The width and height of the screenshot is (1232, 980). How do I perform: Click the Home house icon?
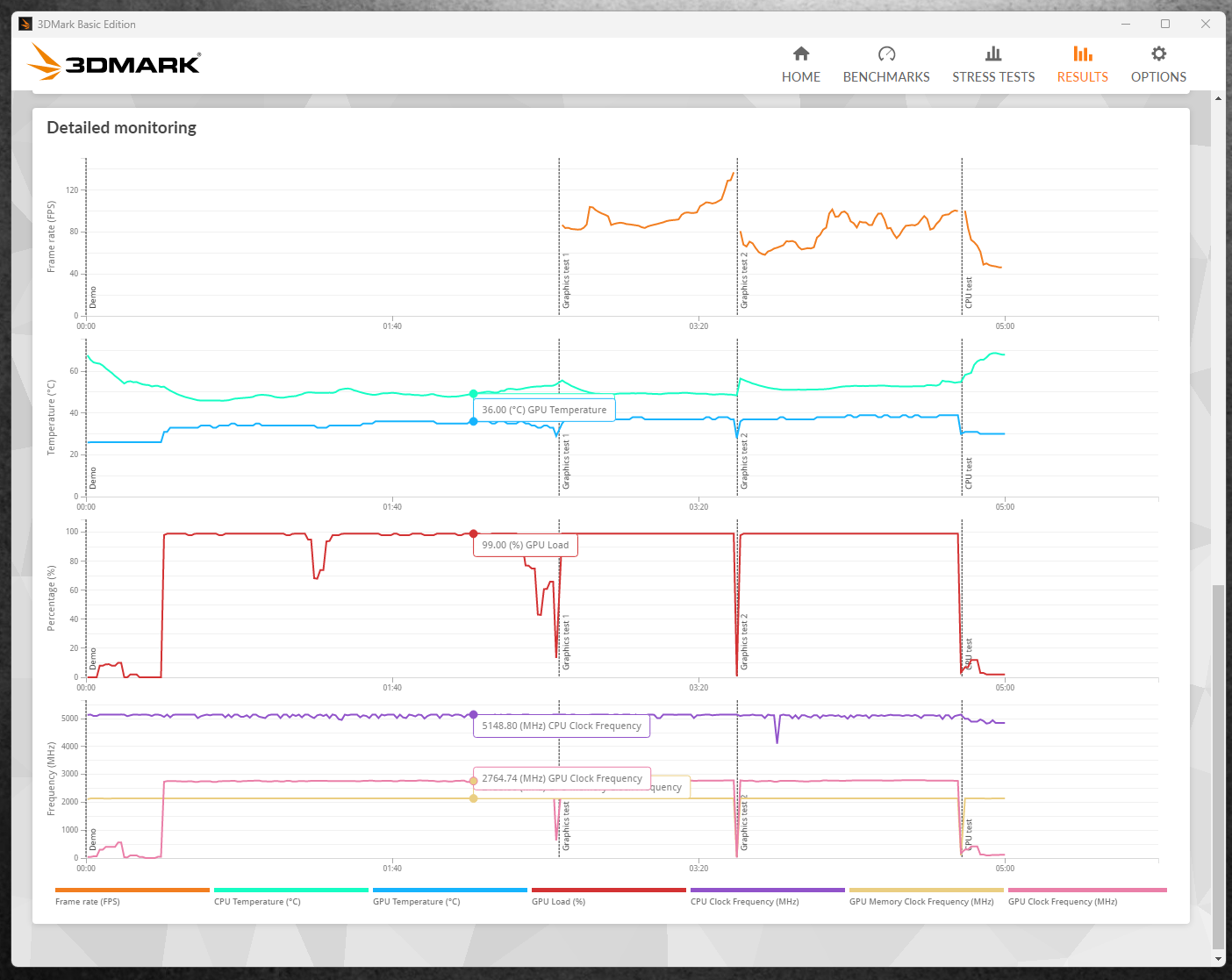point(801,54)
